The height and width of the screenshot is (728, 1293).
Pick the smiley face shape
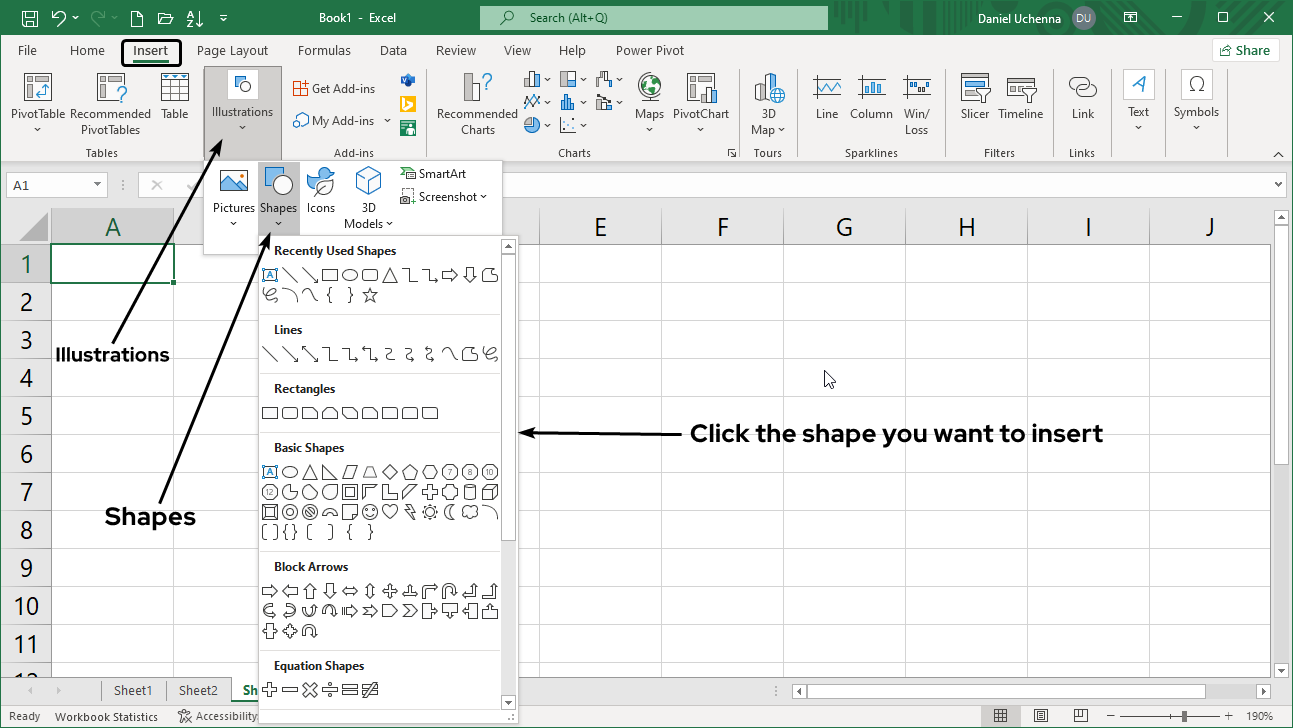(370, 512)
